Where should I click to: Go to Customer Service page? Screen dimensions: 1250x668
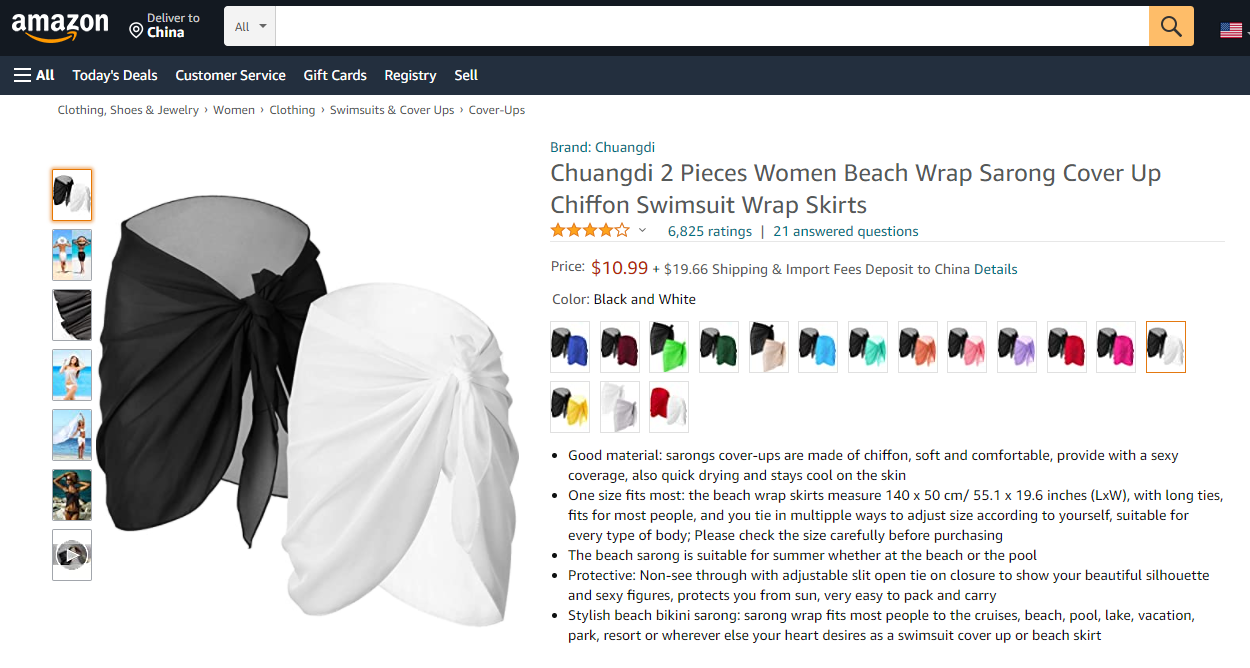point(230,75)
